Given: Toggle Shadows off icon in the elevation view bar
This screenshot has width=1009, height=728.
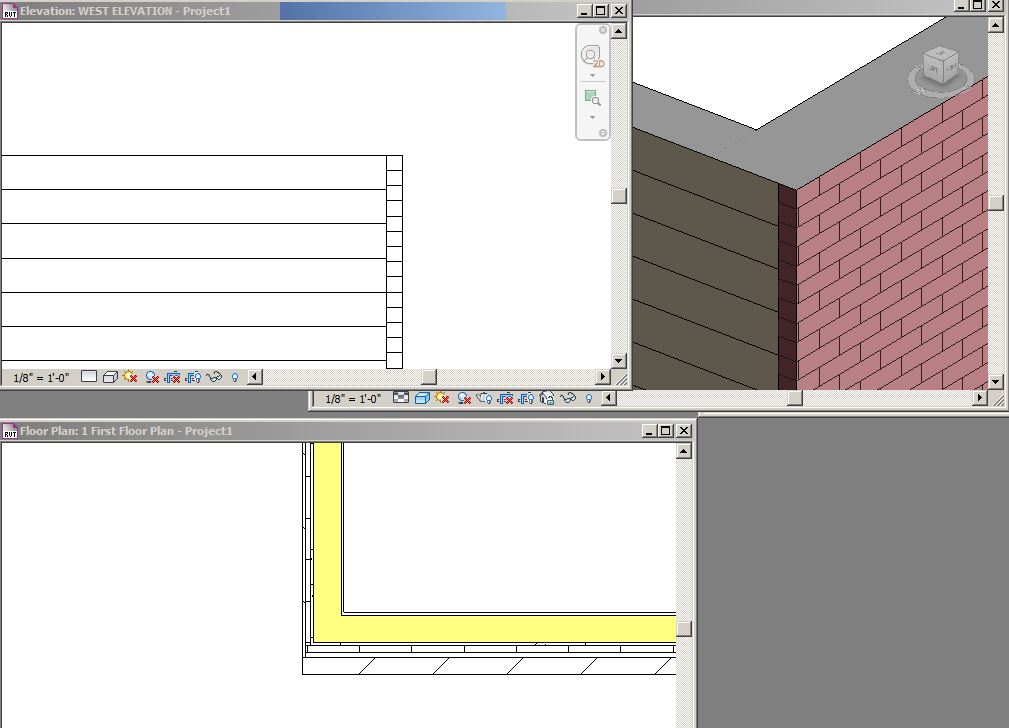Looking at the screenshot, I should [152, 377].
